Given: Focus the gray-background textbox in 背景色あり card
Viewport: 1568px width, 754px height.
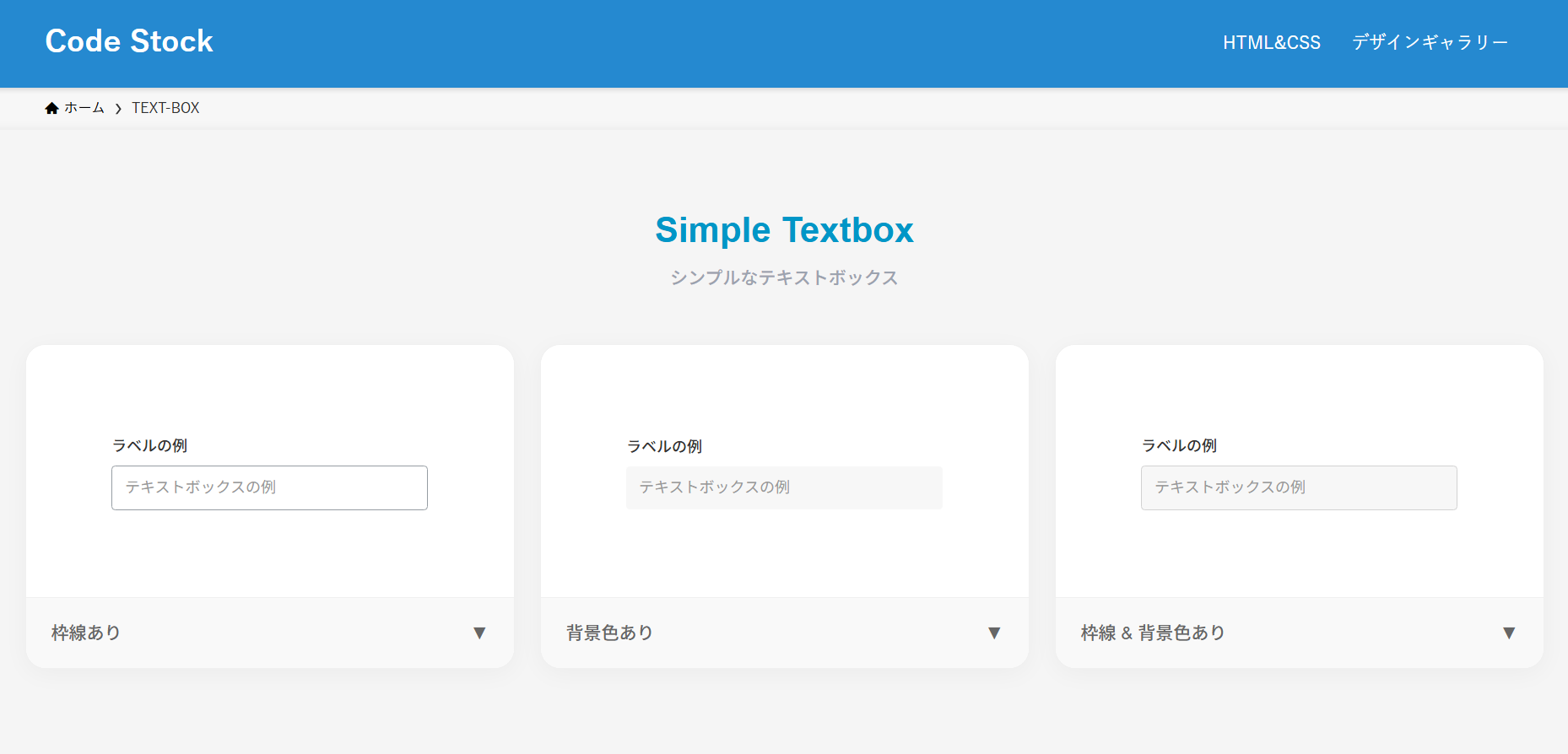Looking at the screenshot, I should (784, 487).
